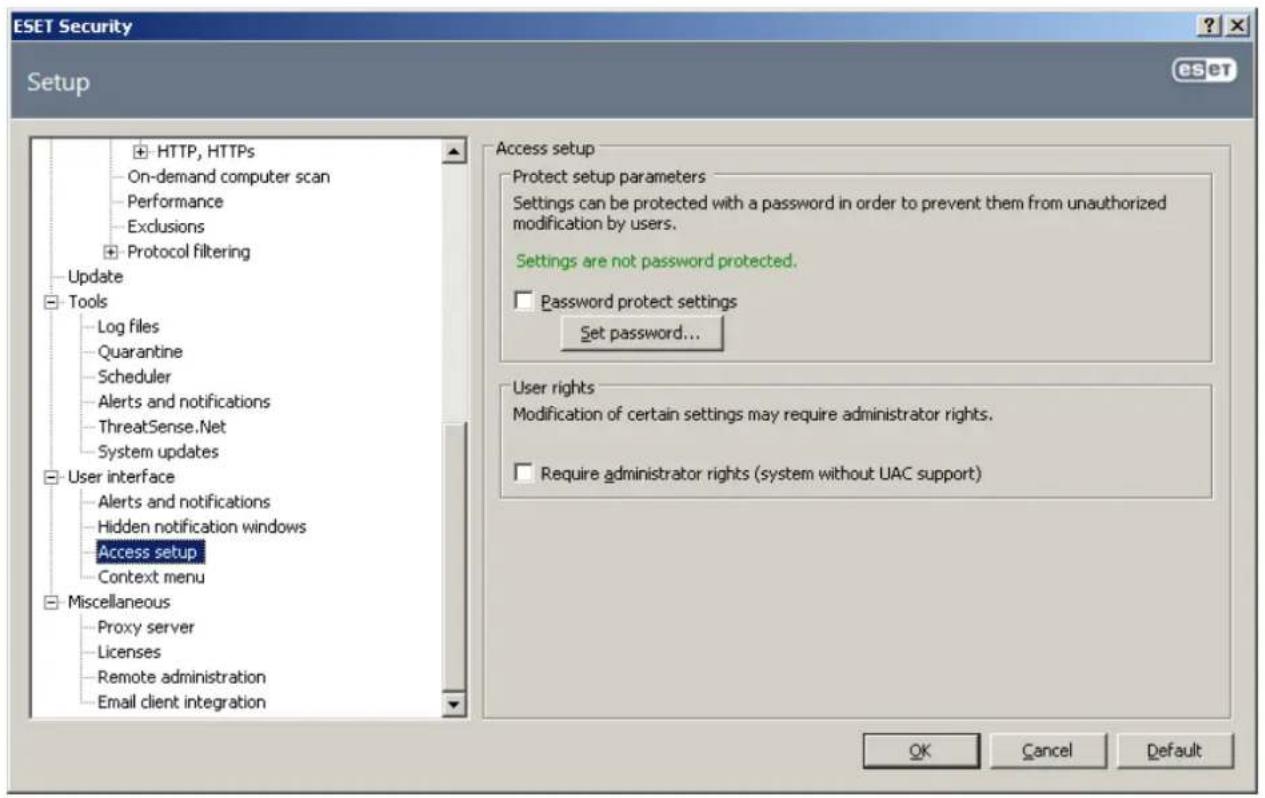Screen dimensions: 1265x798
Task: Select System updates item
Action: click(157, 451)
